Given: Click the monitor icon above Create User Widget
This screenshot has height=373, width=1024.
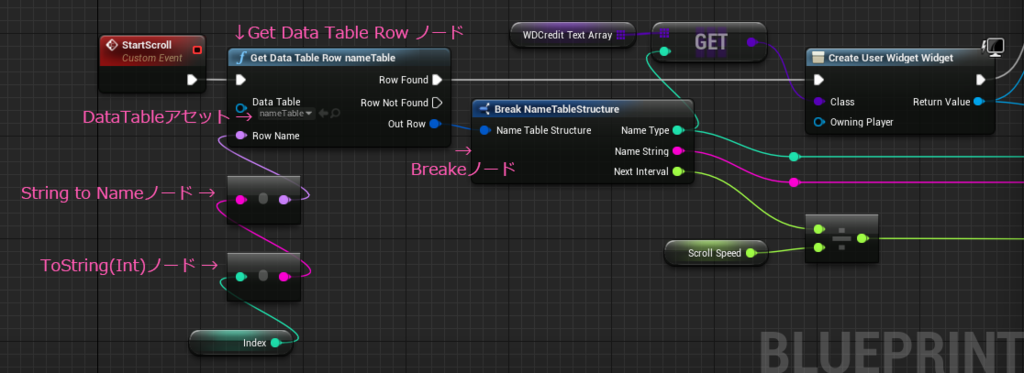Looking at the screenshot, I should (993, 47).
